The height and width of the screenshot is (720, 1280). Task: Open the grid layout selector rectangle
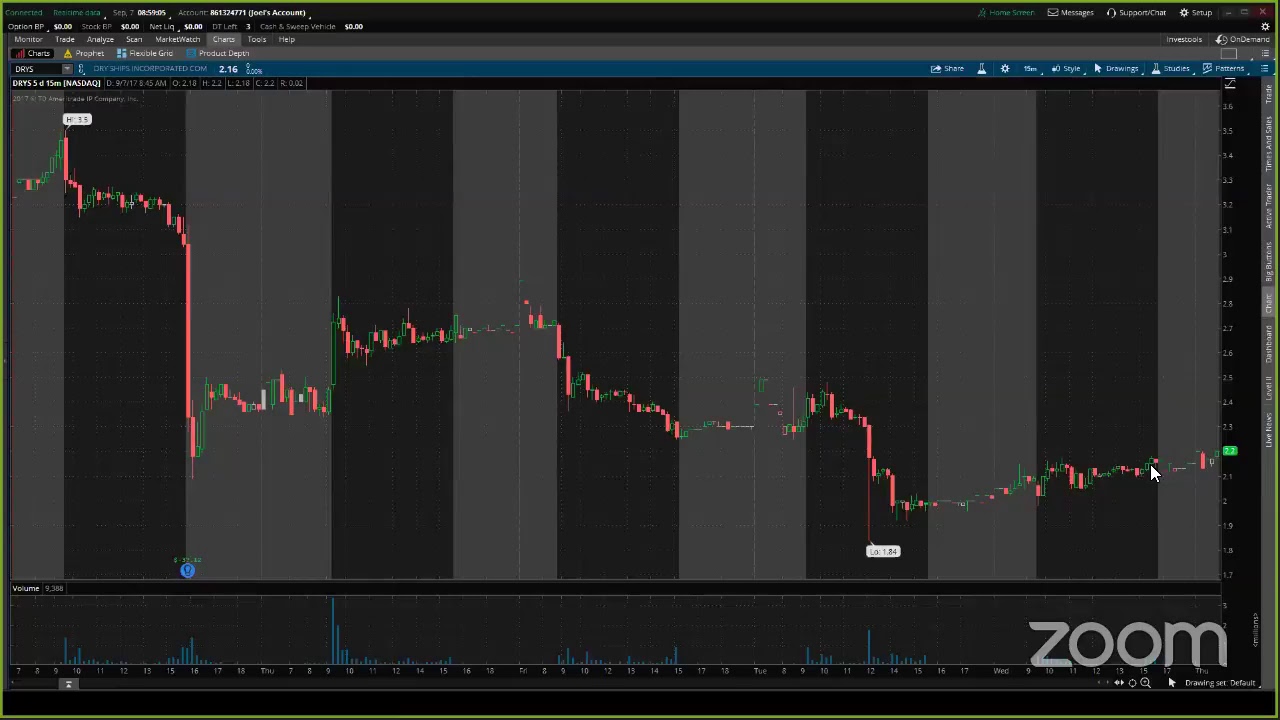pyautogui.click(x=1229, y=53)
